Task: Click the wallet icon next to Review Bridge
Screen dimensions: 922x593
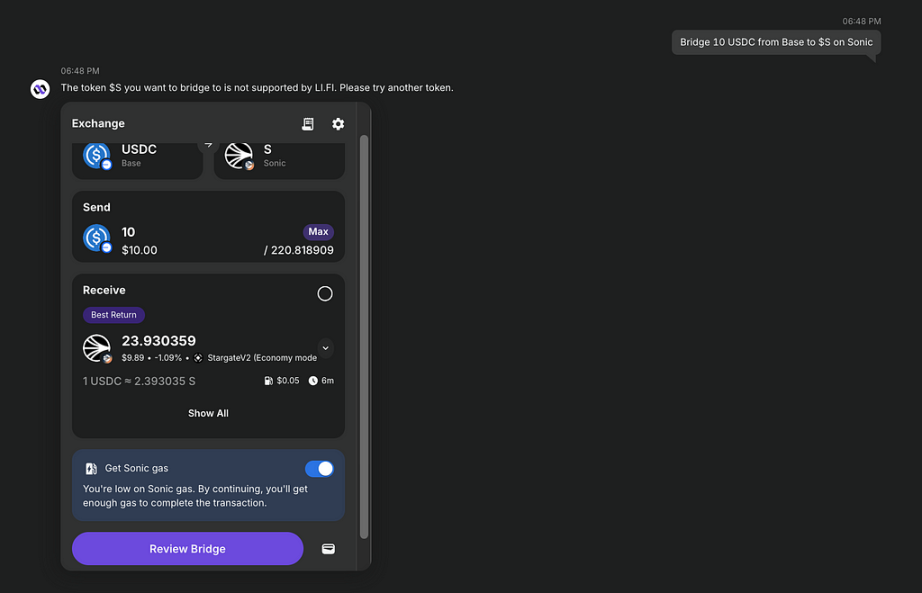Action: pos(328,549)
